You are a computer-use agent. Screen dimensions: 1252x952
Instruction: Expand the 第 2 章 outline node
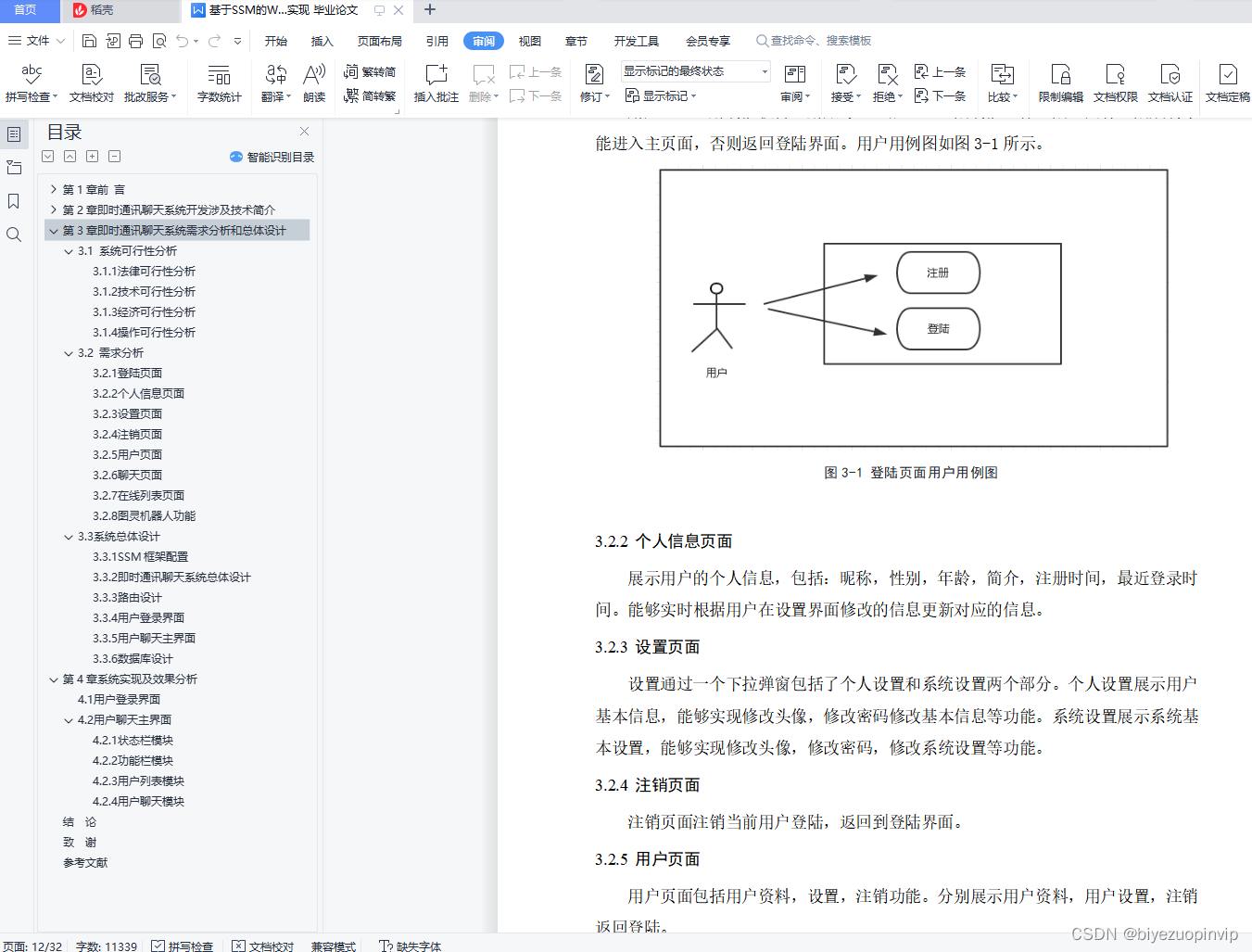point(54,209)
